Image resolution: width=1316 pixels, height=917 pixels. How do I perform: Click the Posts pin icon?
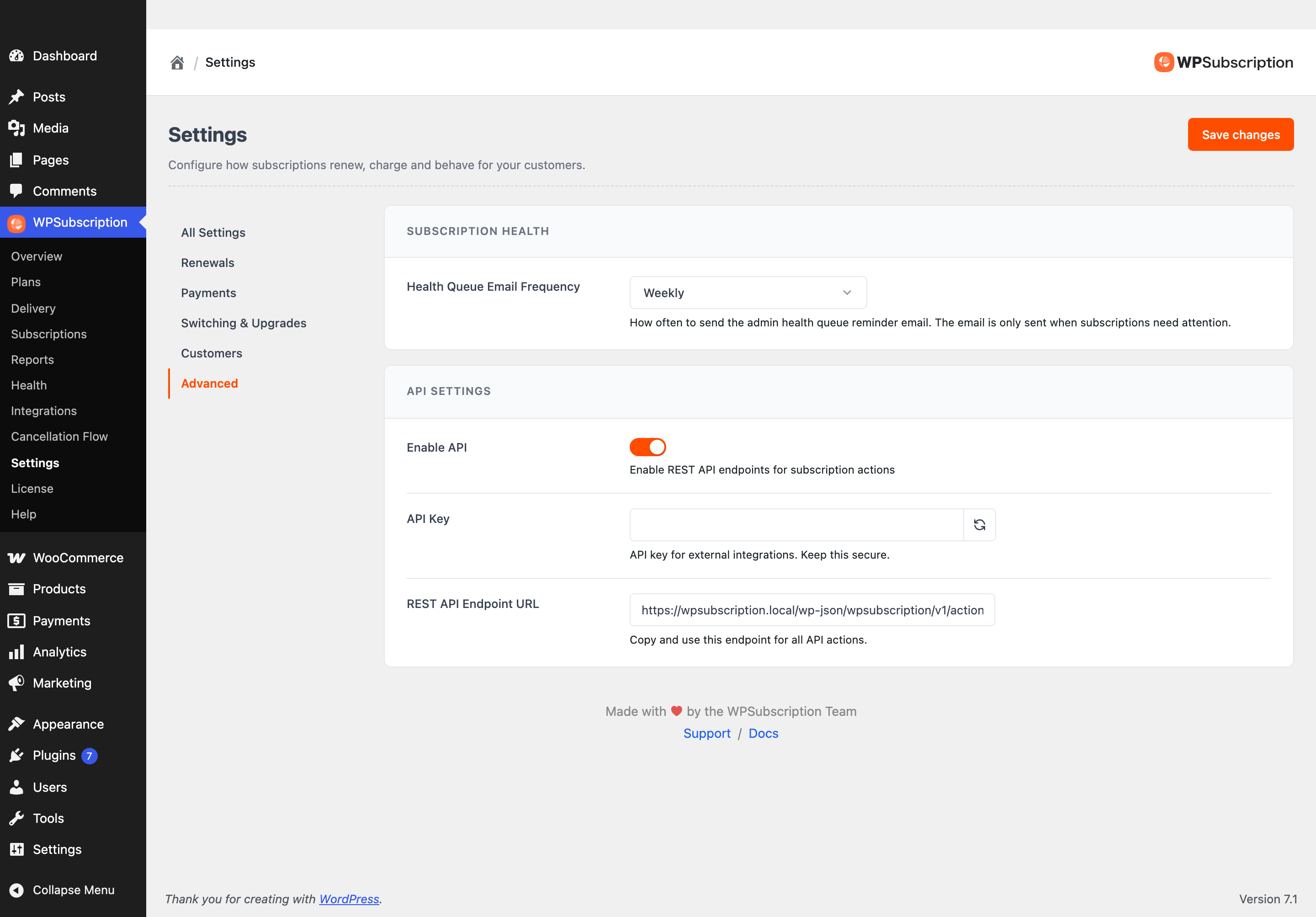click(16, 97)
